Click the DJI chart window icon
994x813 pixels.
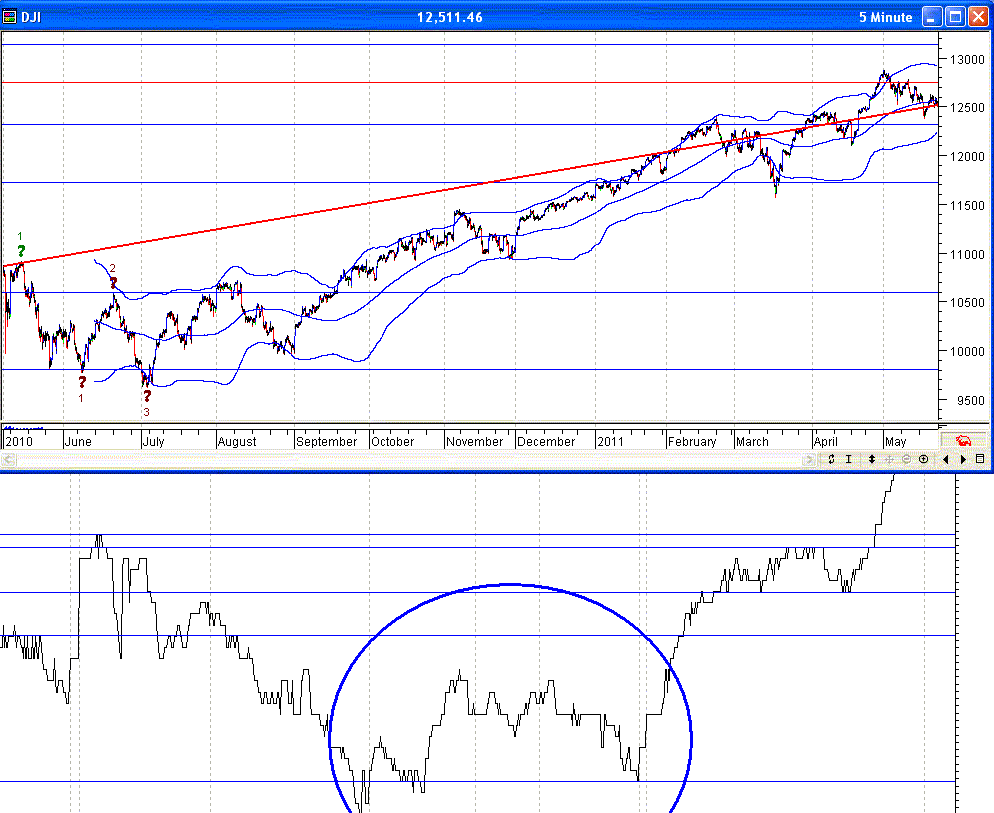pyautogui.click(x=10, y=16)
